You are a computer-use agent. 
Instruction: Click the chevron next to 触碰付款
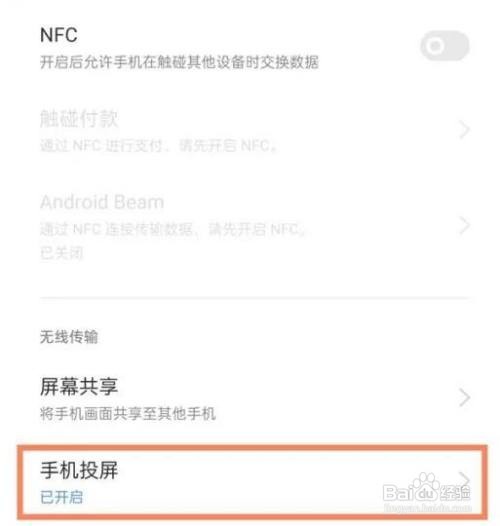coord(464,129)
